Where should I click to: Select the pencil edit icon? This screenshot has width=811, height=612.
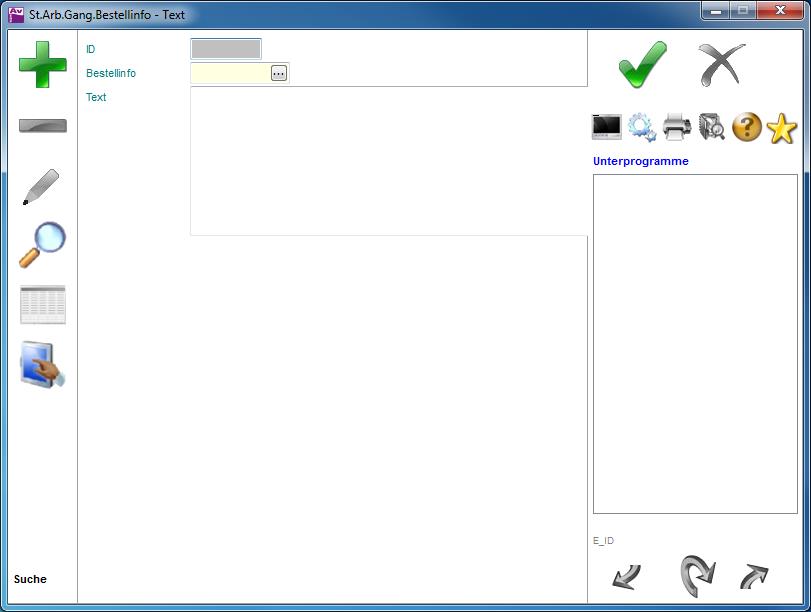(41, 187)
